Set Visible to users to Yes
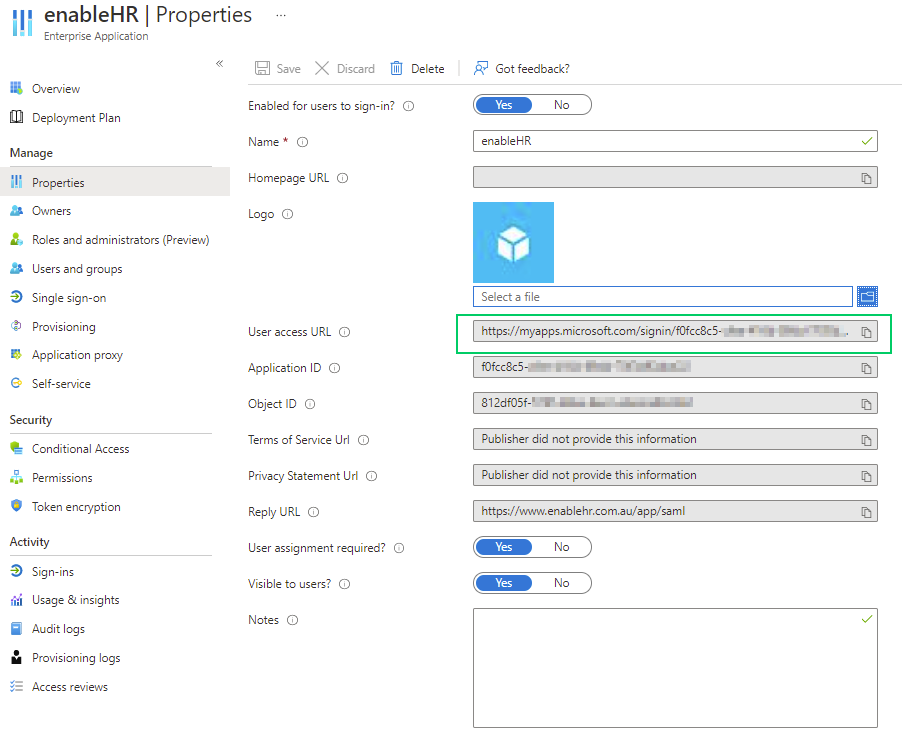Image resolution: width=902 pixels, height=739 pixels. point(503,583)
